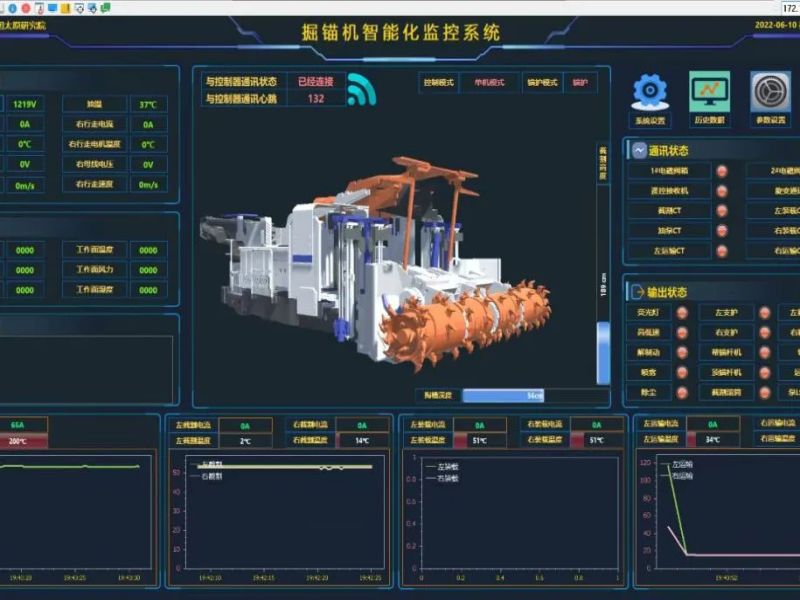Click the 控制模式 label tab
This screenshot has width=800, height=600.
coord(439,83)
